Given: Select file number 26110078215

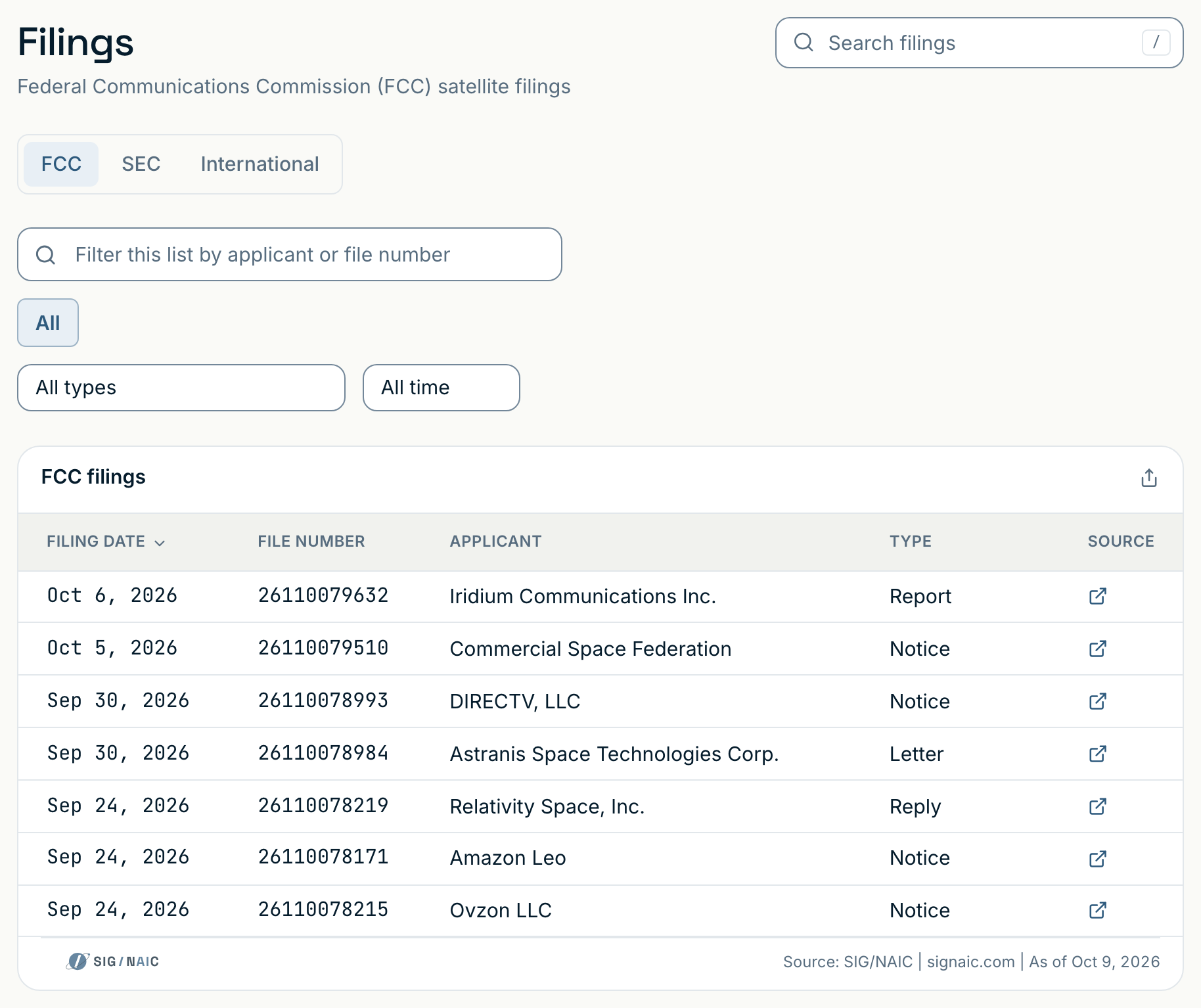Looking at the screenshot, I should 323,909.
